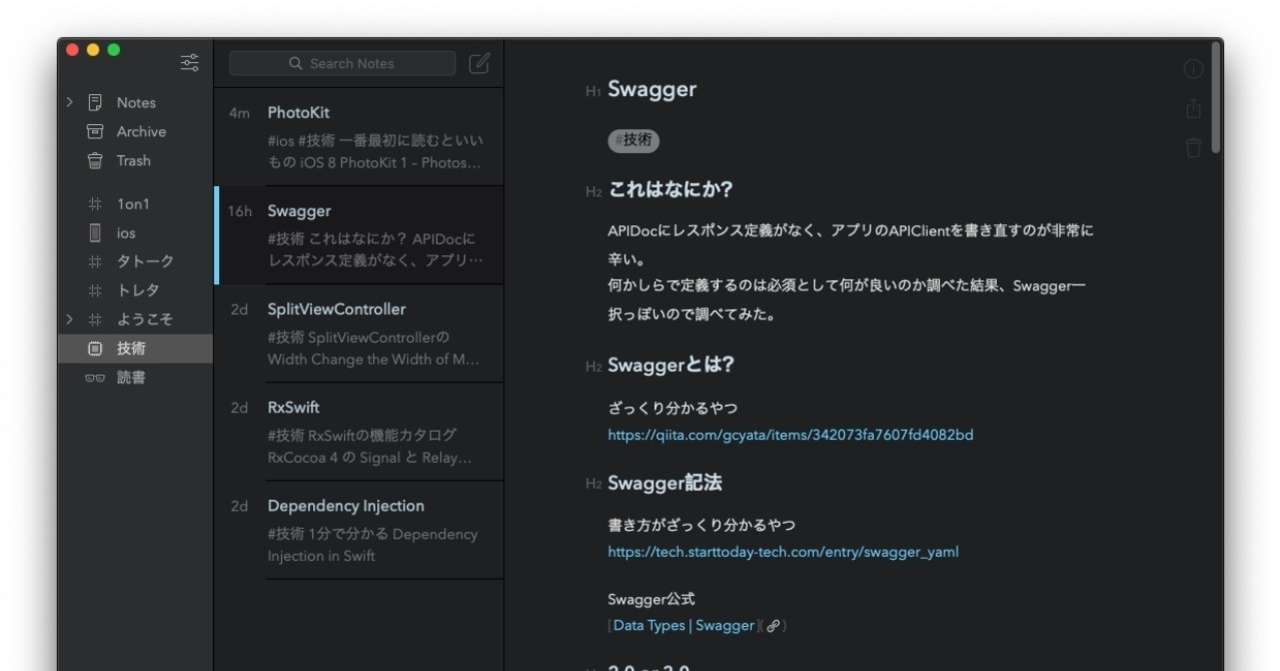Open the note info icon

click(1193, 69)
